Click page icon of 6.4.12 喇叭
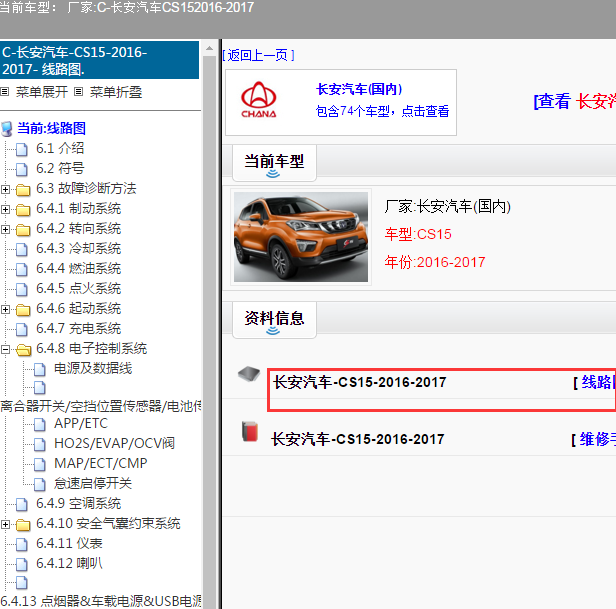Viewport: 616px width, 609px height. tap(22, 565)
